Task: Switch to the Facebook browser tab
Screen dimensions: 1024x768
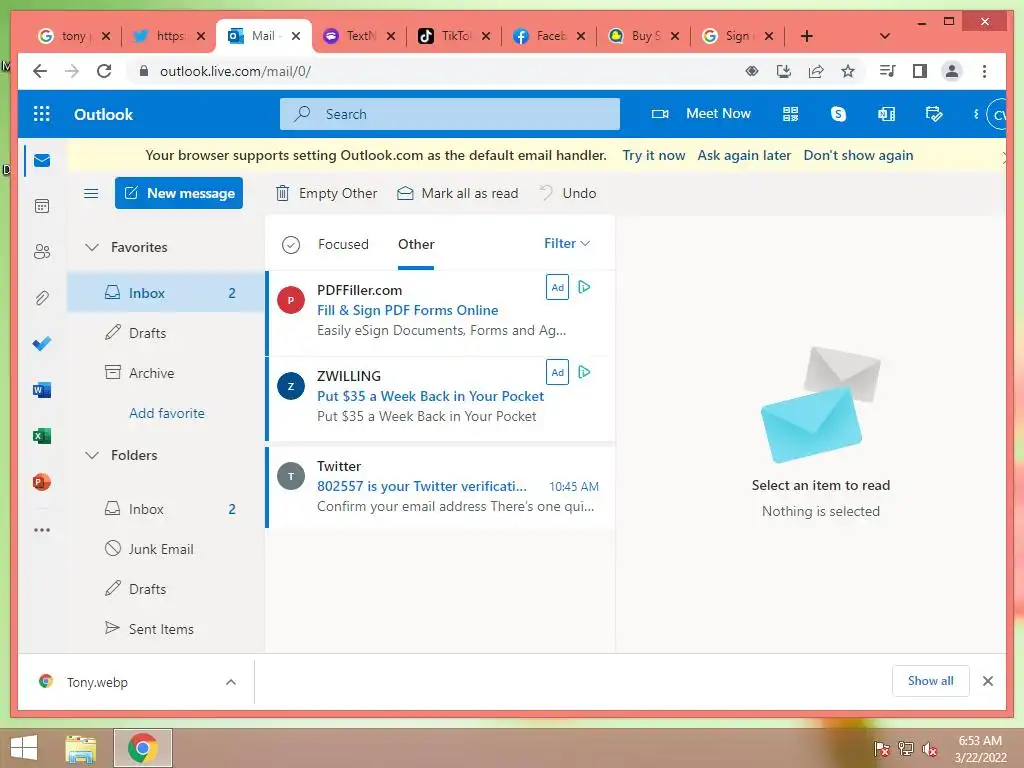Action: click(x=549, y=36)
